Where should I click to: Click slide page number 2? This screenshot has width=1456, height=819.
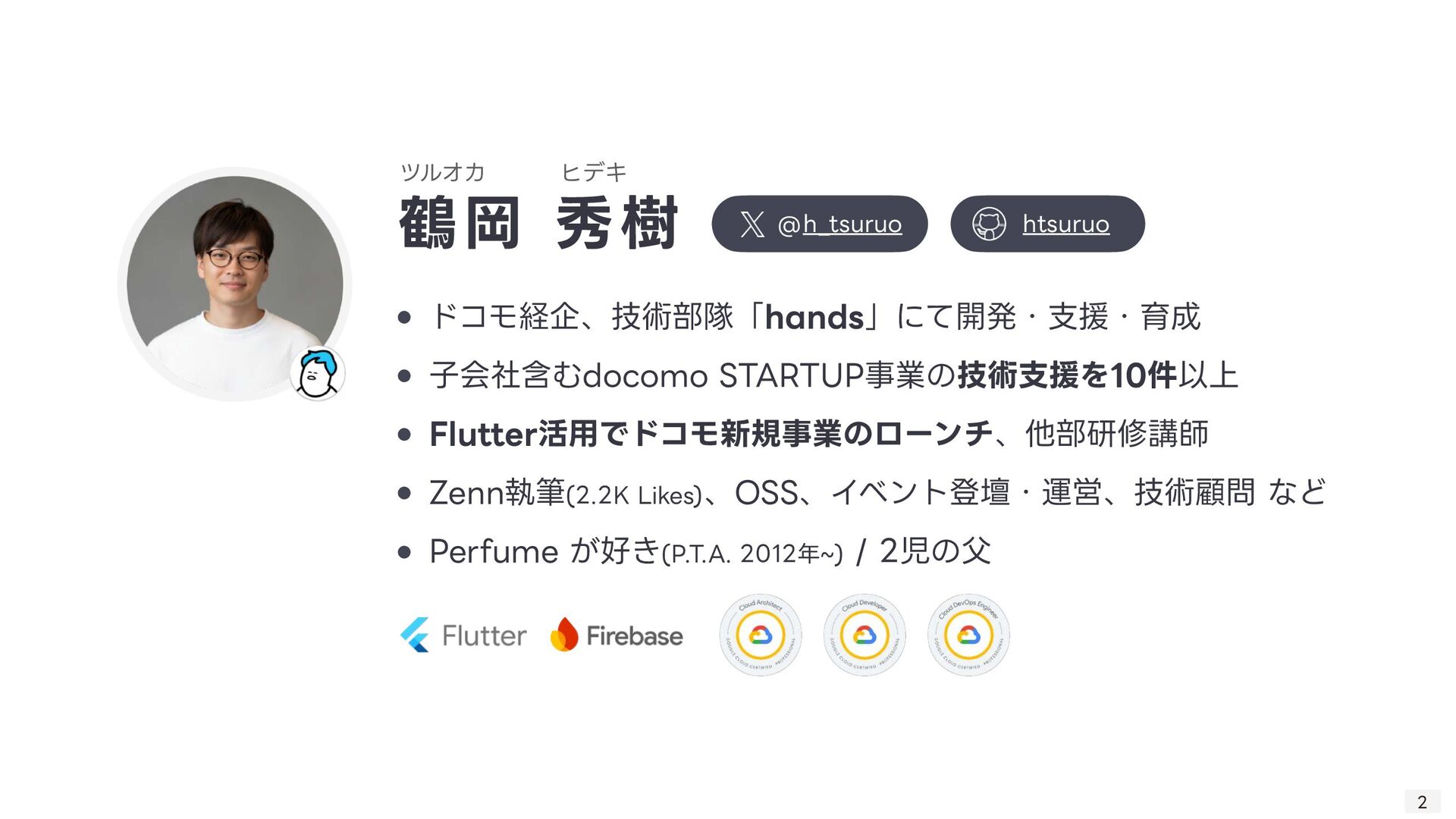(1422, 802)
